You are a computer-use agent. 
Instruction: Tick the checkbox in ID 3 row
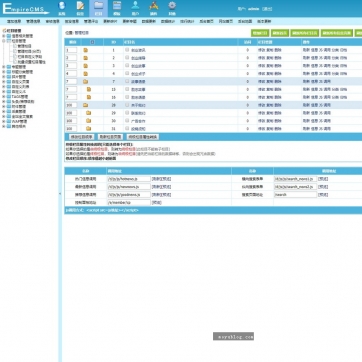pos(127,65)
